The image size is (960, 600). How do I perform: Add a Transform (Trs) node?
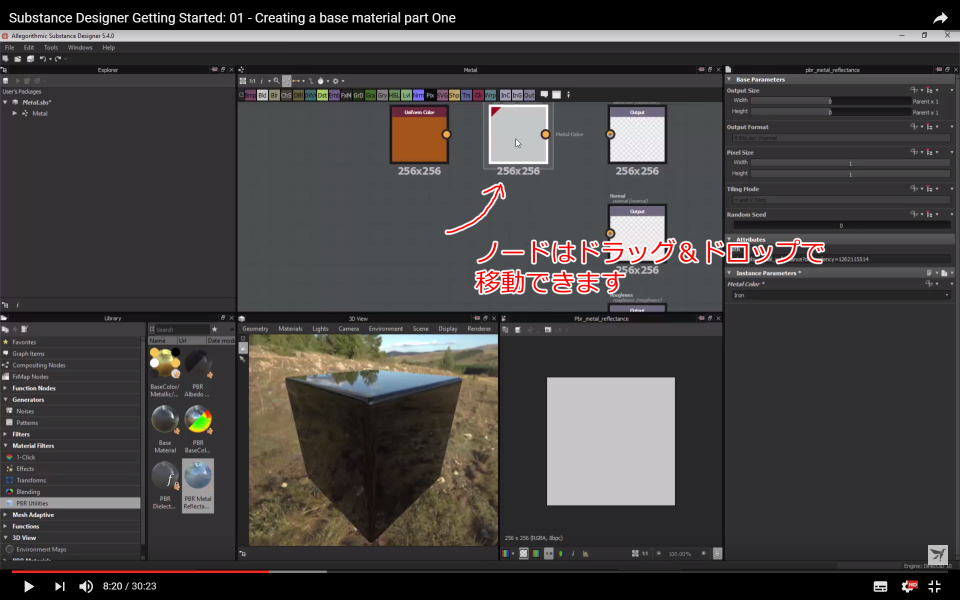pos(466,95)
